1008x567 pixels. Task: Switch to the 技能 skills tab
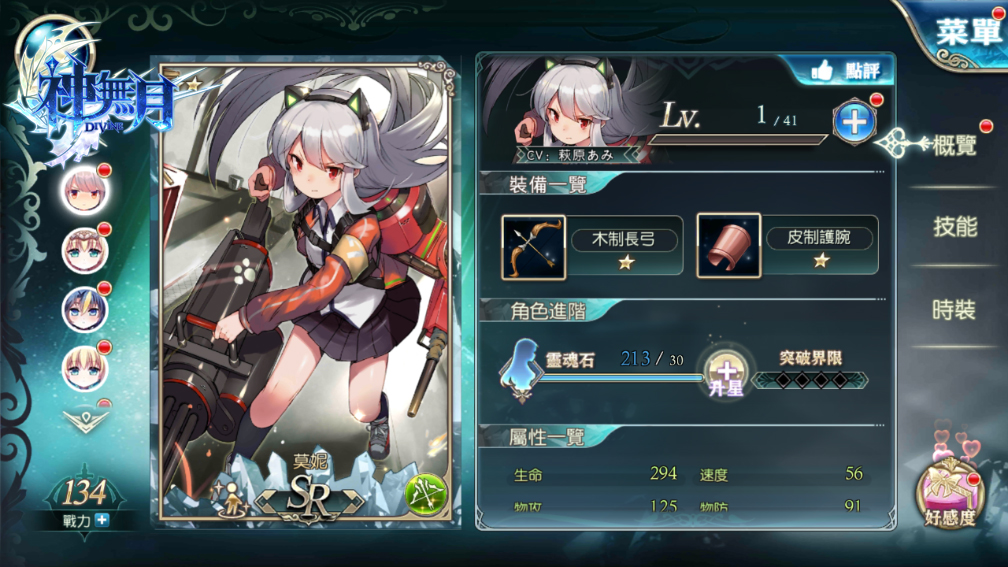[x=954, y=227]
